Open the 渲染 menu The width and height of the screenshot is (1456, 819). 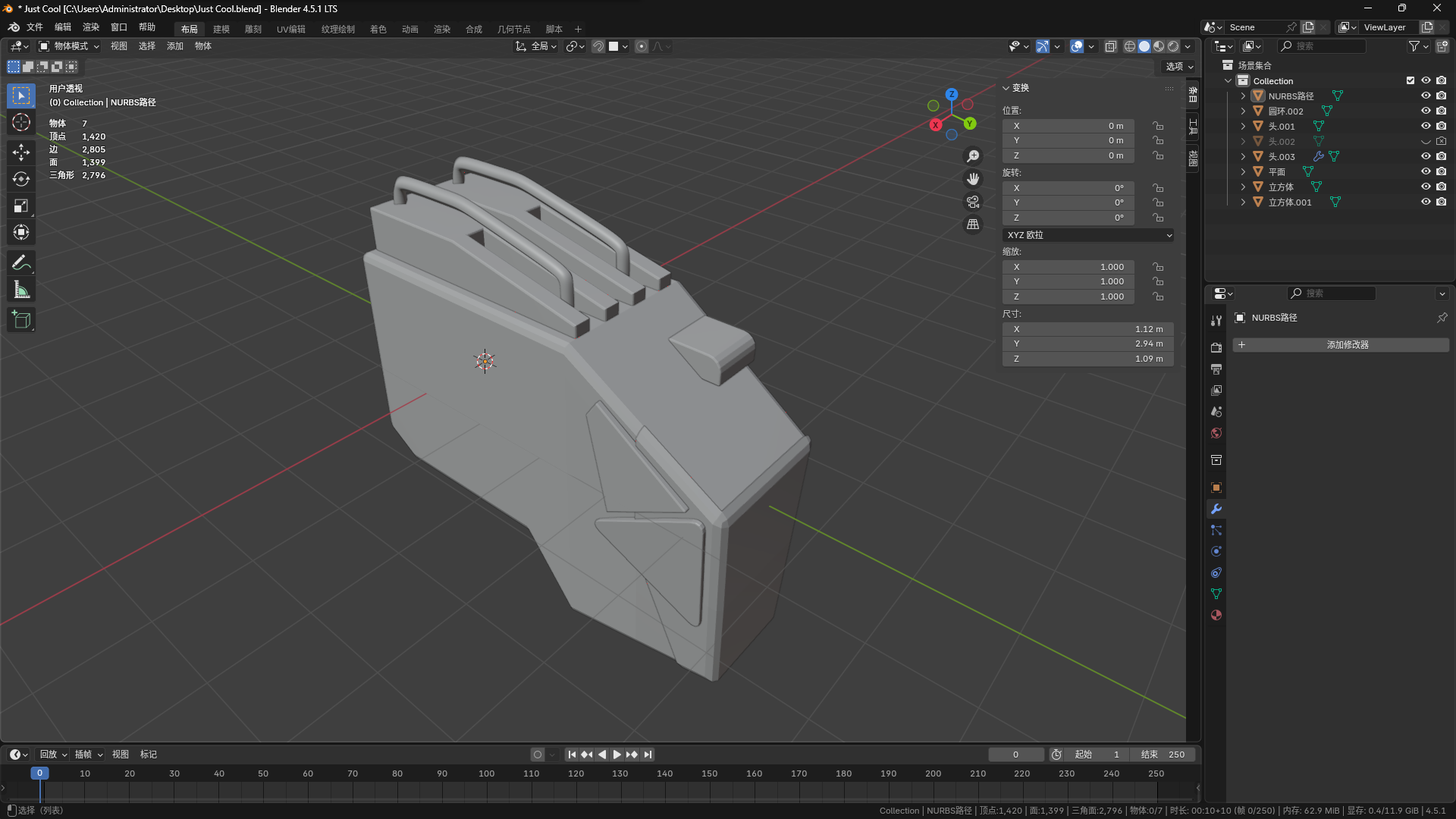(x=91, y=27)
